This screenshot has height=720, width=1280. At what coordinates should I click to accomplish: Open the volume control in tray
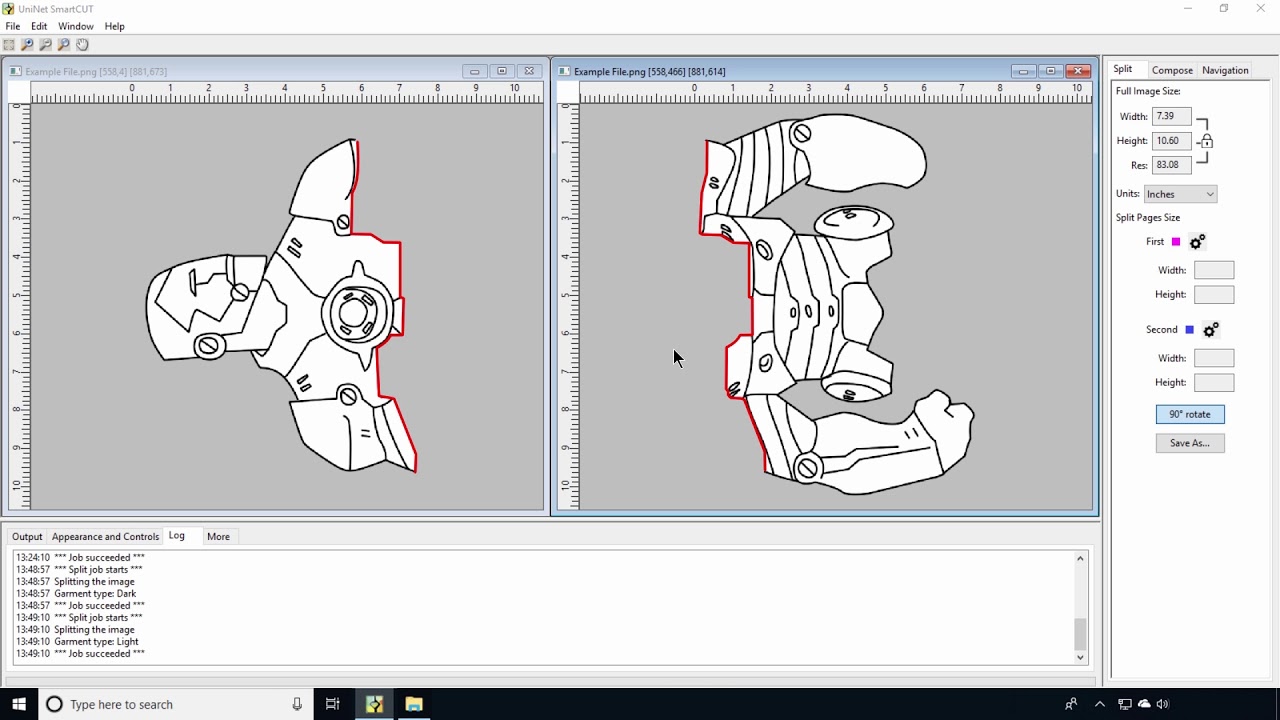click(x=1162, y=704)
